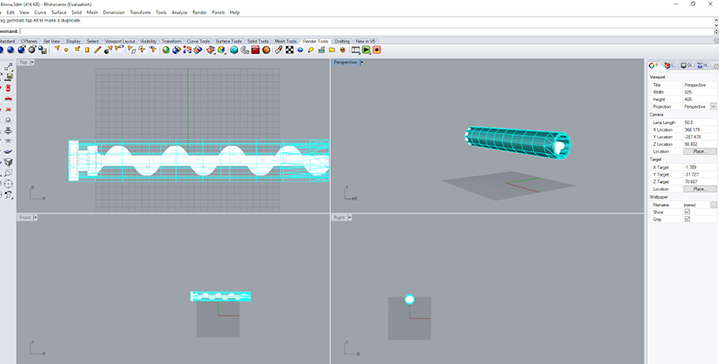This screenshot has width=719, height=364.
Task: Click the gray teapot-like shape toolbar icon
Action: 245,50
